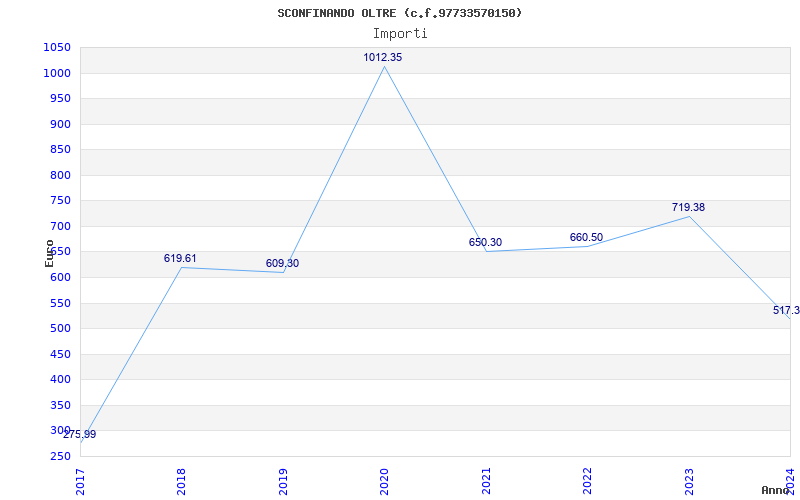Click the Euro y-axis title
Image resolution: width=800 pixels, height=500 pixels.
pos(49,253)
